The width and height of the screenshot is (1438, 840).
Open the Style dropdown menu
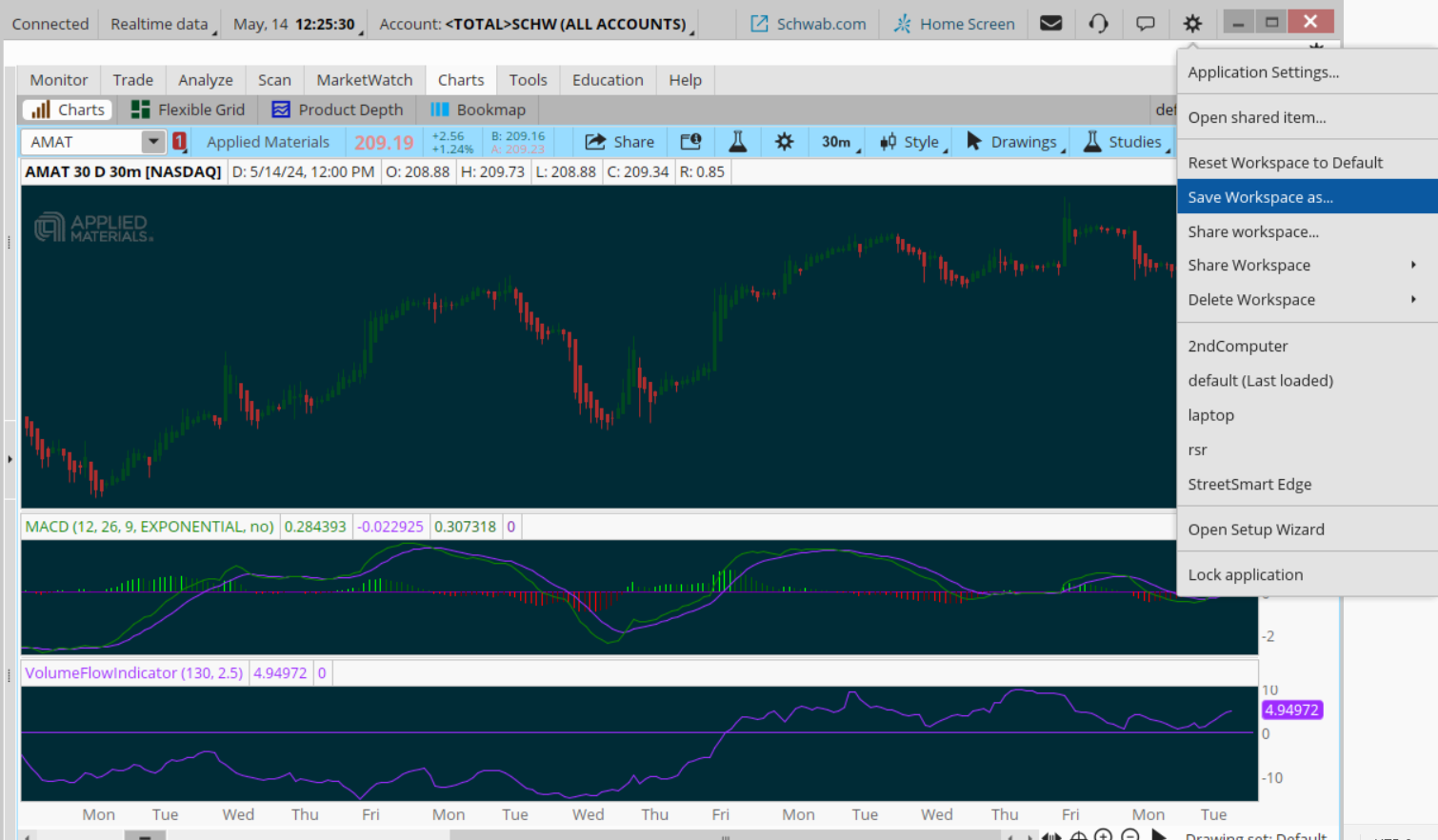913,142
